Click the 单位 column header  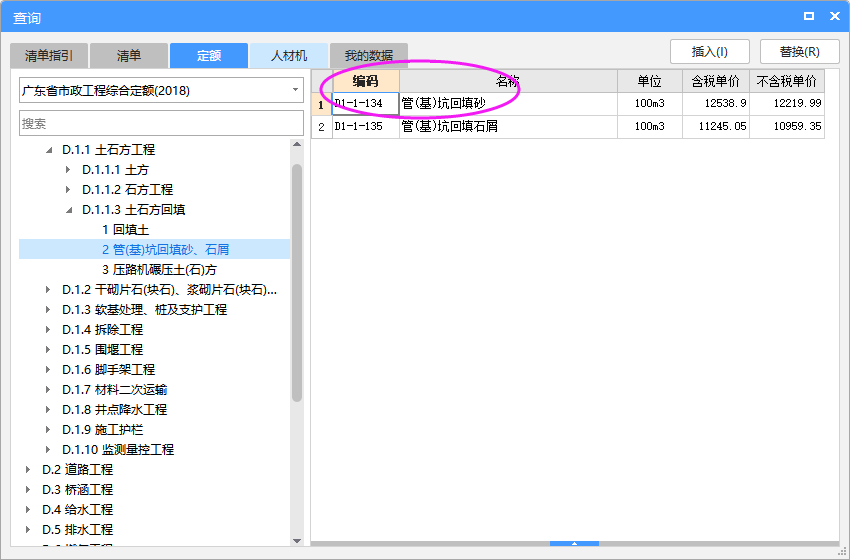point(650,81)
